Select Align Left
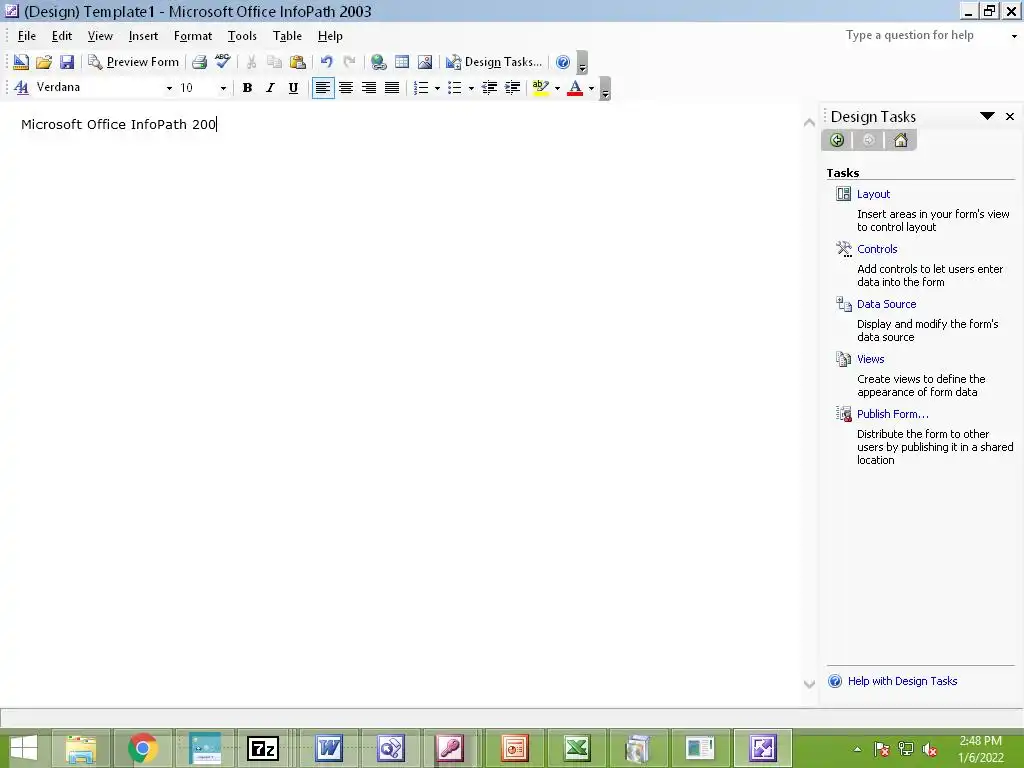Screen dimensions: 1024x768 click(323, 88)
